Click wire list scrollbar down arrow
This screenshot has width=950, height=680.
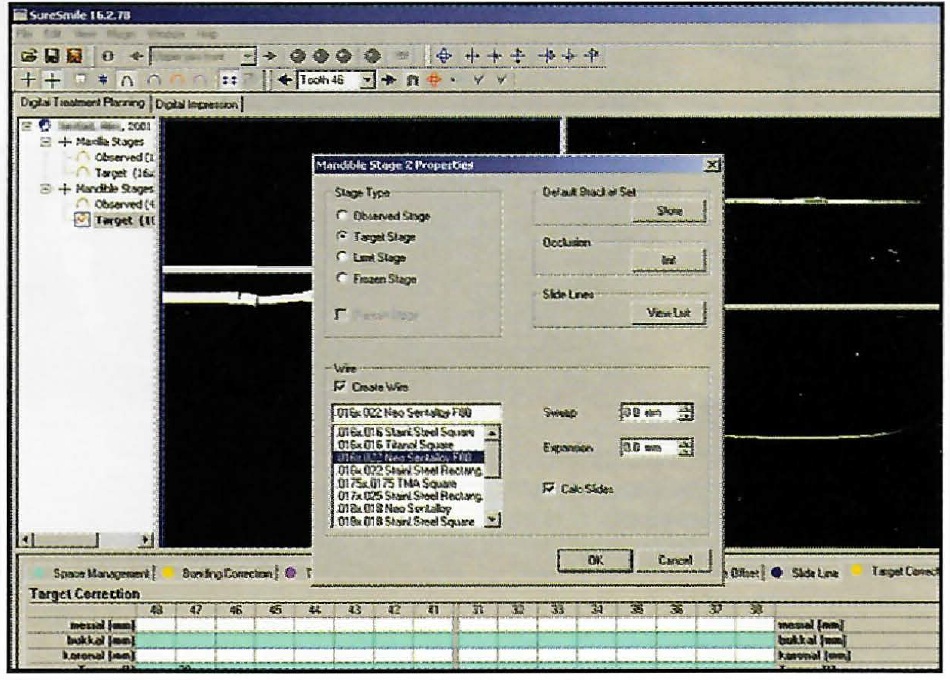pos(493,519)
